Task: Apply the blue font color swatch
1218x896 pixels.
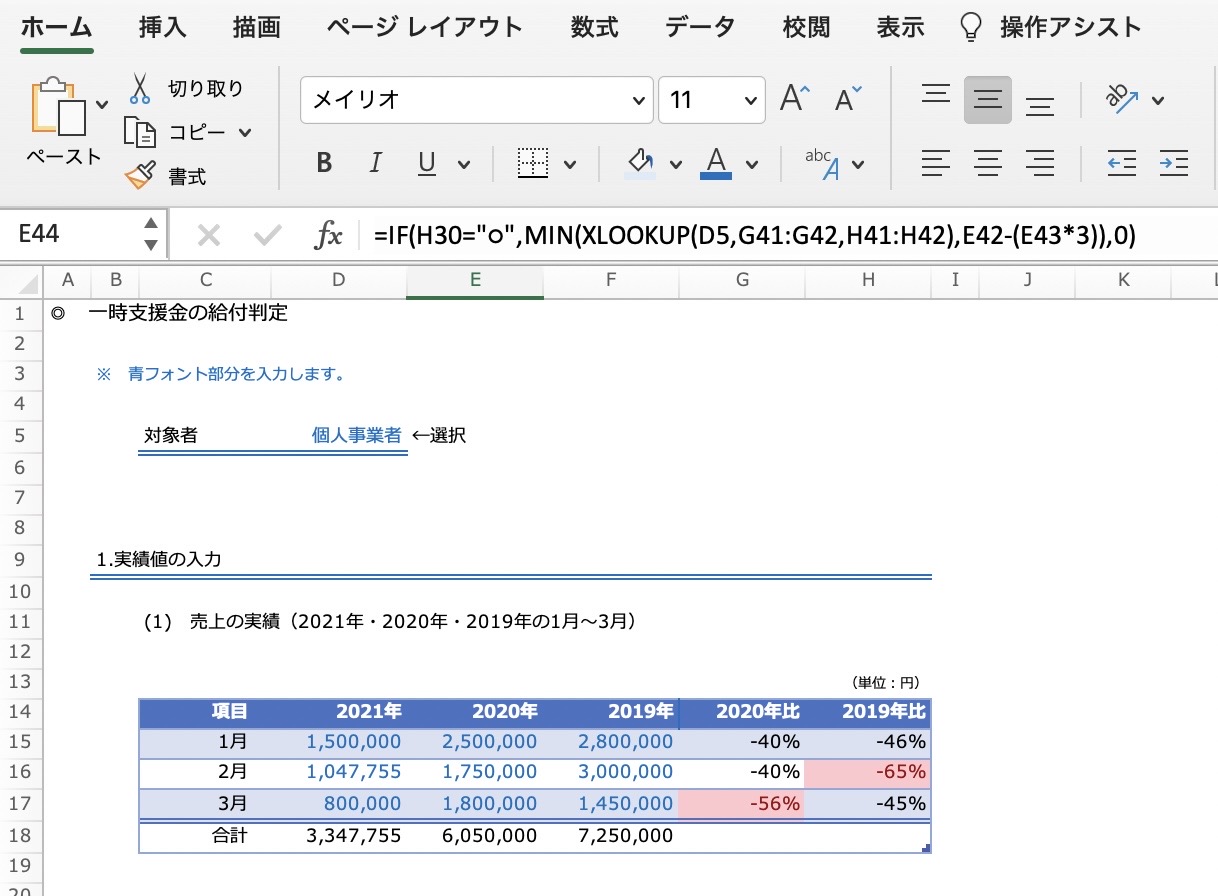Action: (x=716, y=163)
